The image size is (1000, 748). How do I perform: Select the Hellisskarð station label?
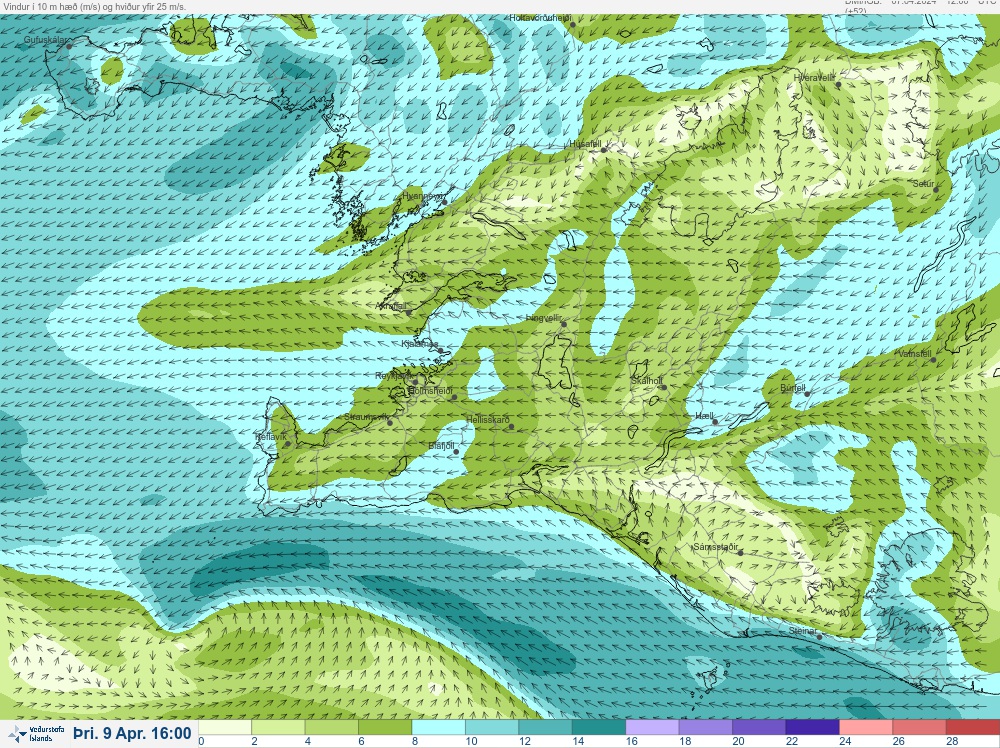(488, 420)
